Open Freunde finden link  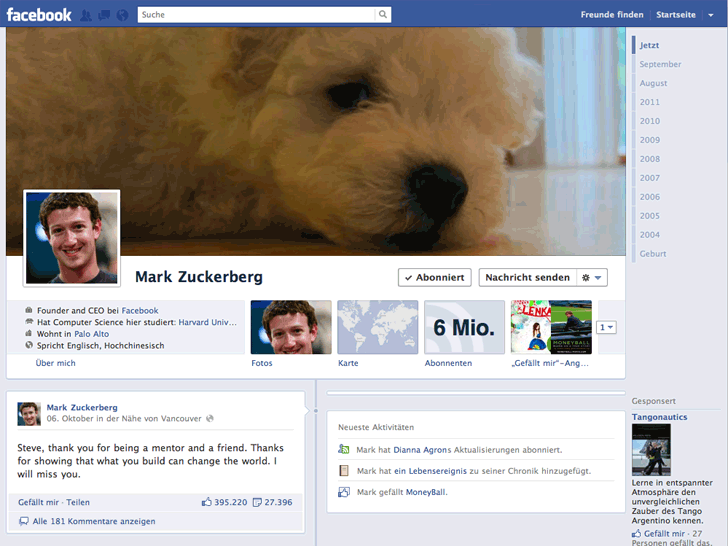click(612, 14)
